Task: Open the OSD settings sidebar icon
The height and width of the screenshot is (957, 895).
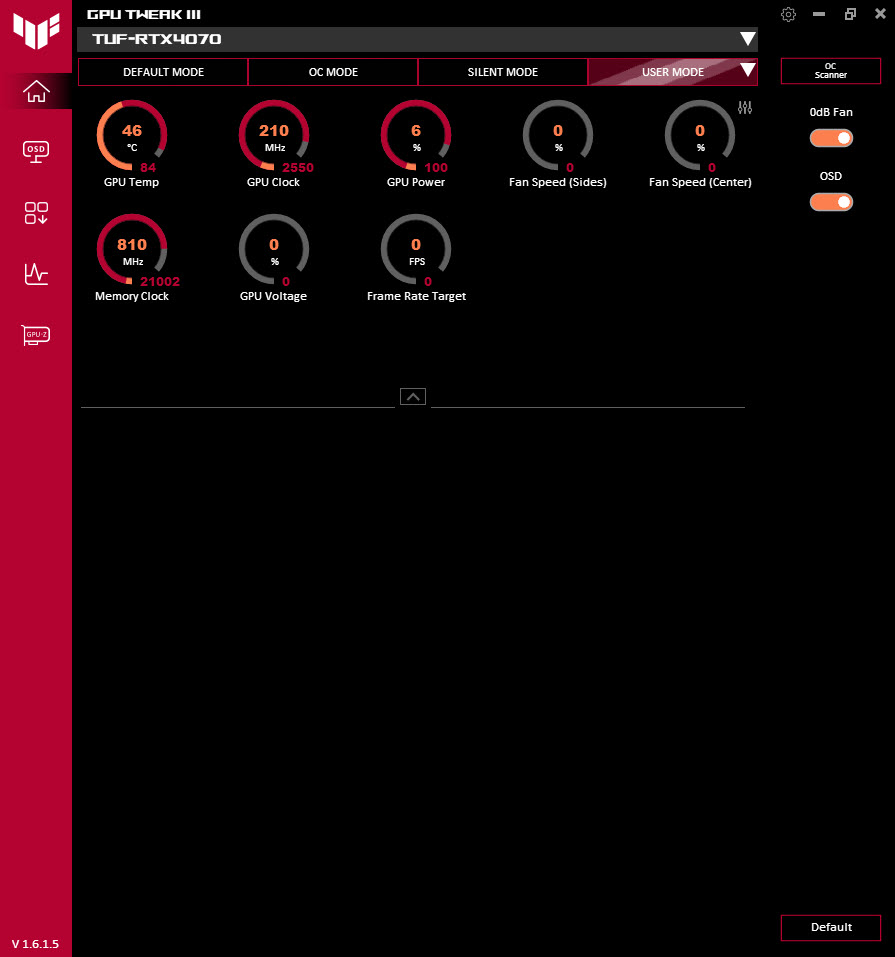Action: click(x=36, y=152)
